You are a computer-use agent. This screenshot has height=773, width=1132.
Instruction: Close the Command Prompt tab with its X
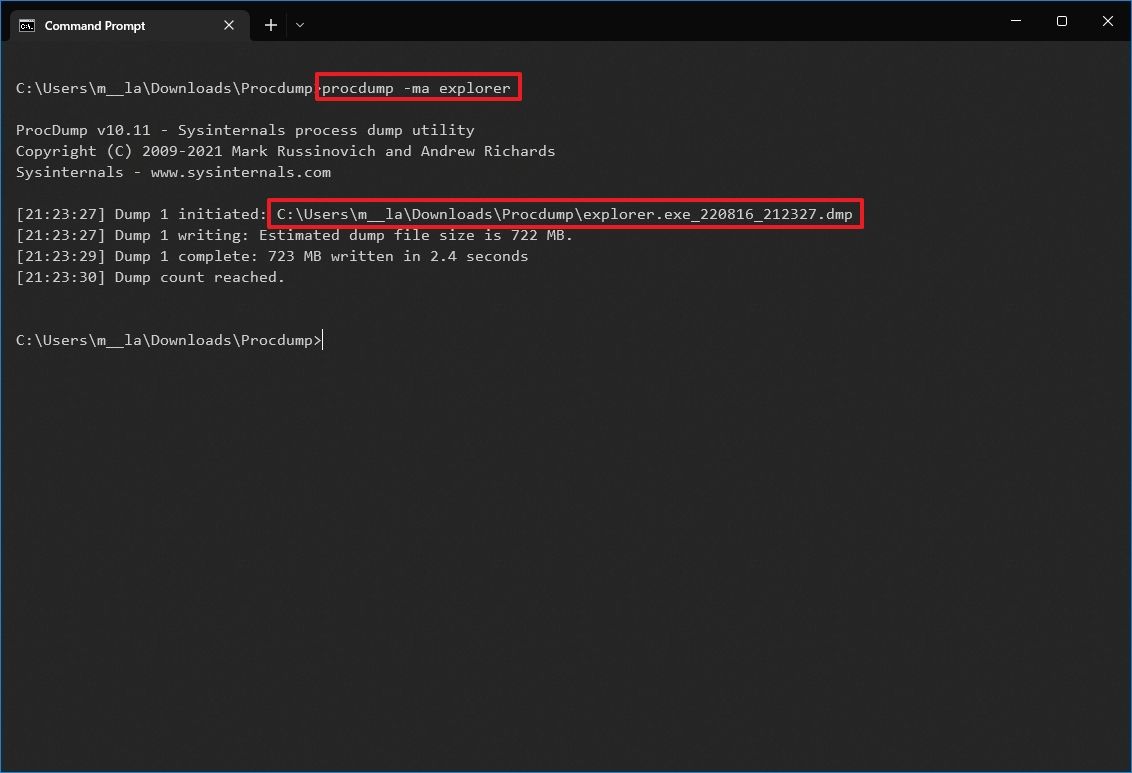[228, 25]
